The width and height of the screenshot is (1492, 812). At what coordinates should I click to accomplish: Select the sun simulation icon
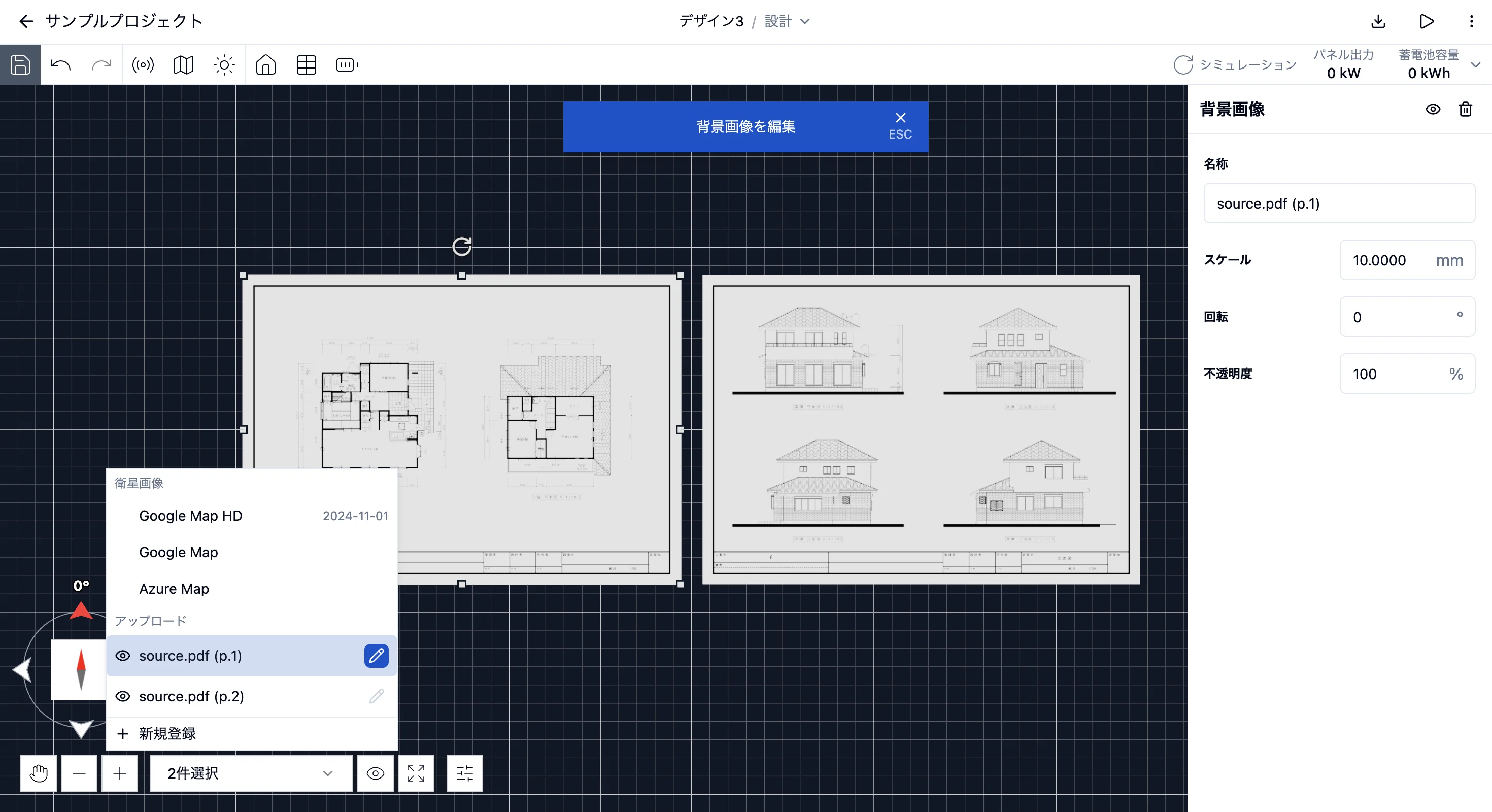[x=224, y=65]
